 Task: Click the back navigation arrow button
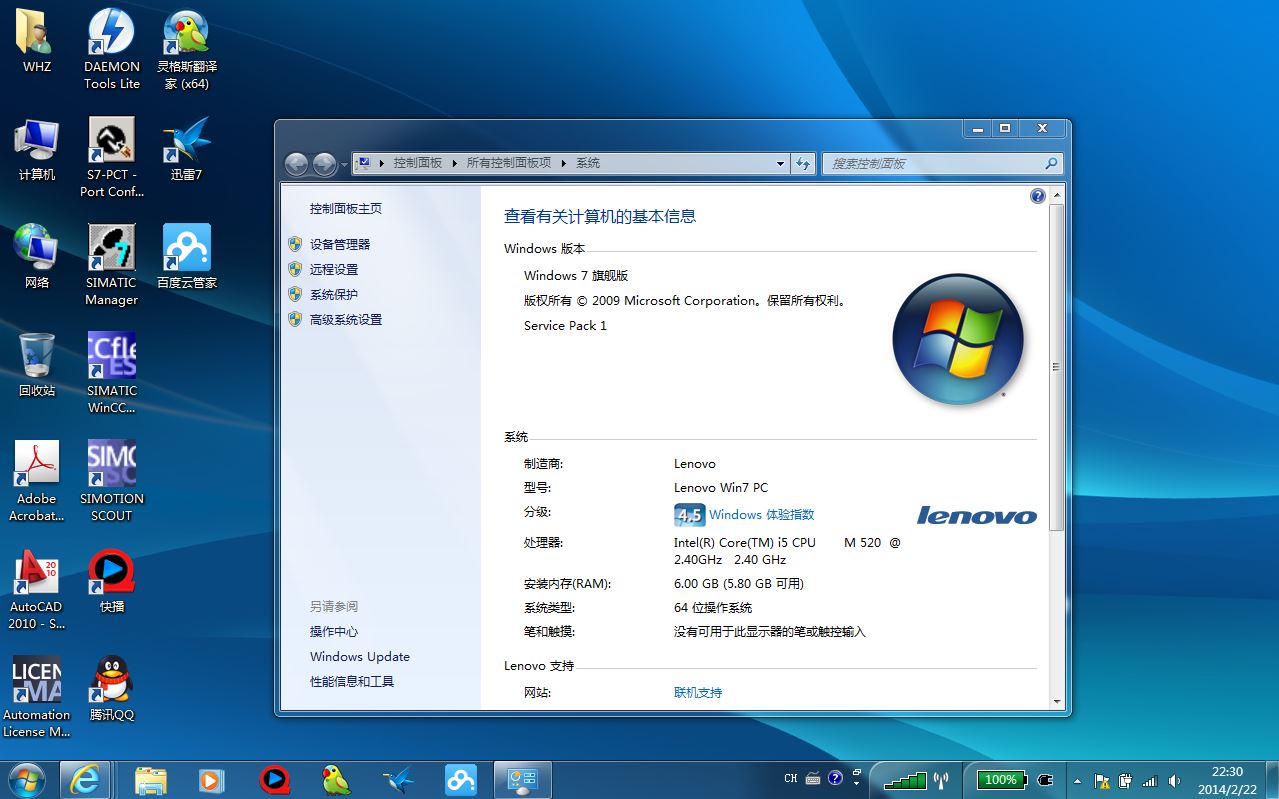(x=296, y=164)
